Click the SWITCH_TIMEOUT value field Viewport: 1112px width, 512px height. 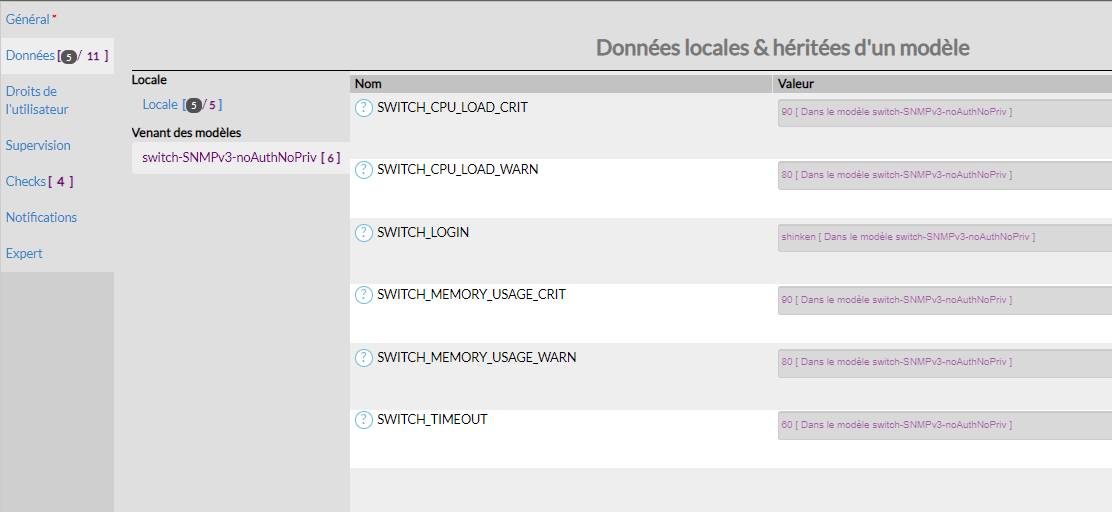[x=944, y=425]
